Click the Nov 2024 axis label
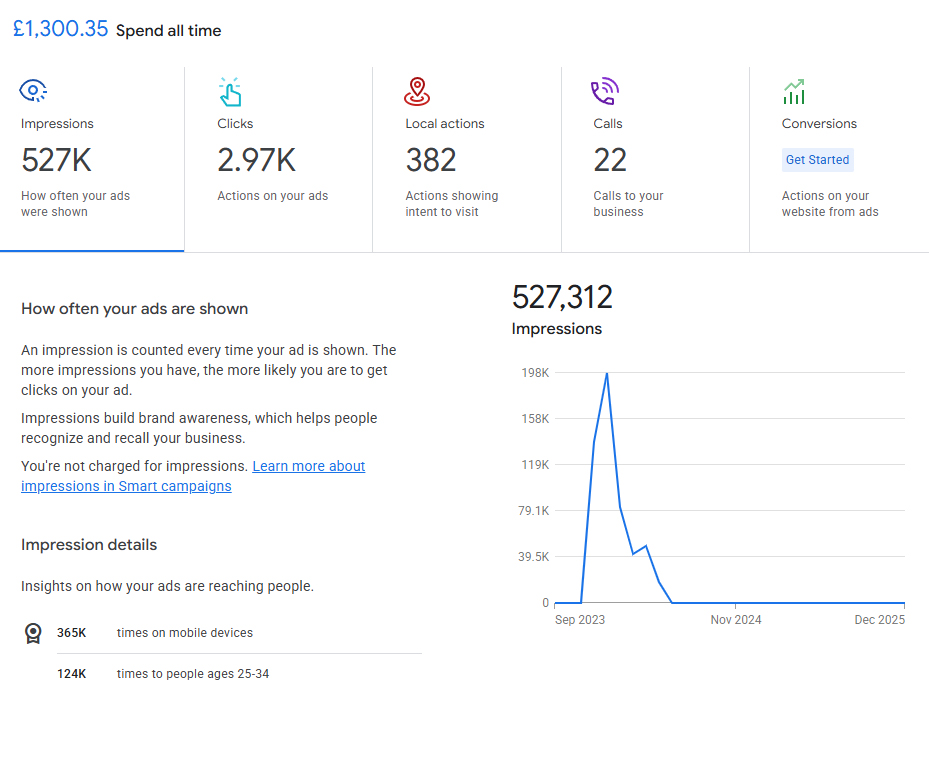The image size is (929, 758). [x=736, y=620]
